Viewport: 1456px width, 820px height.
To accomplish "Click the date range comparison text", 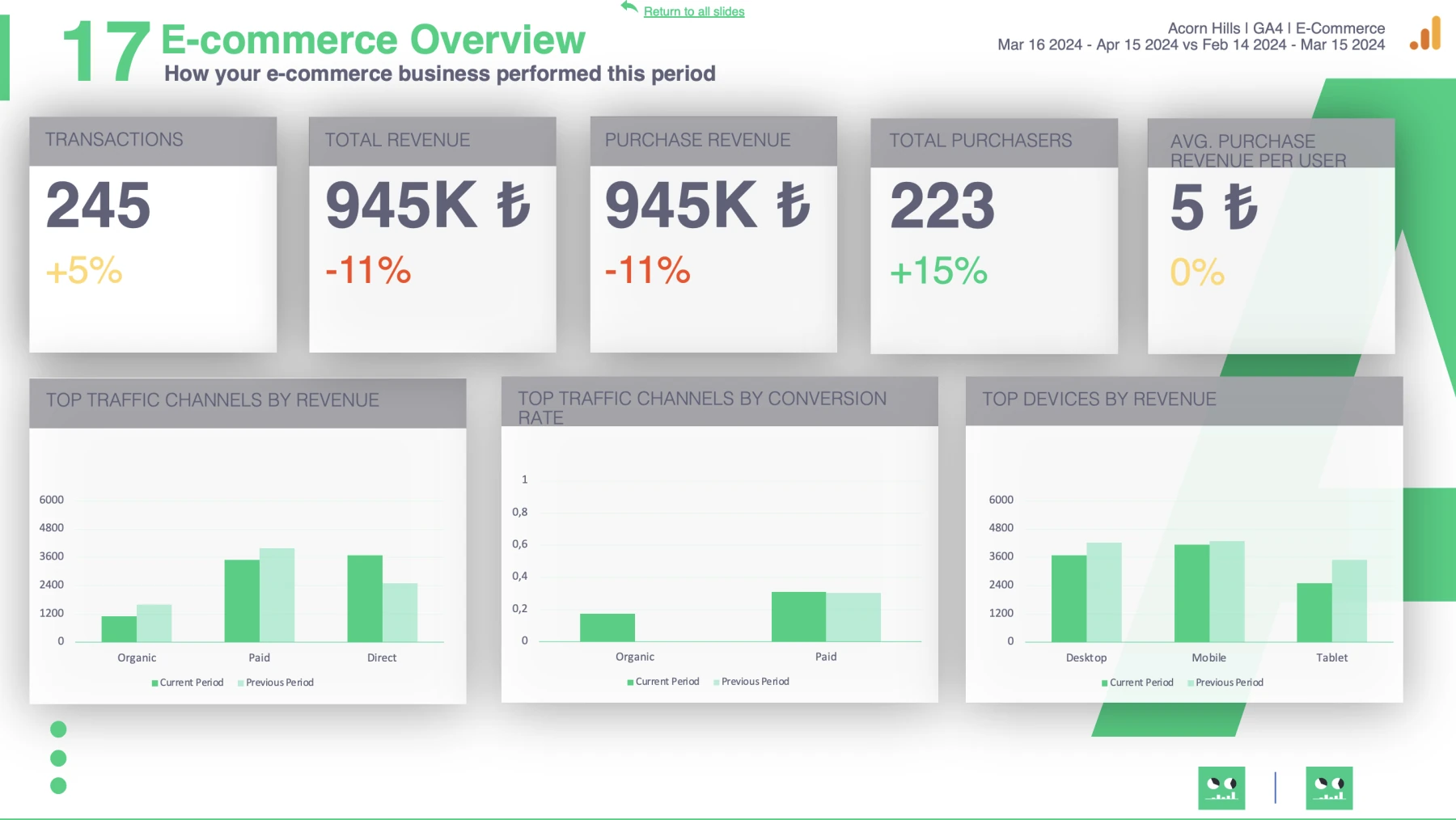I will 1191,45.
